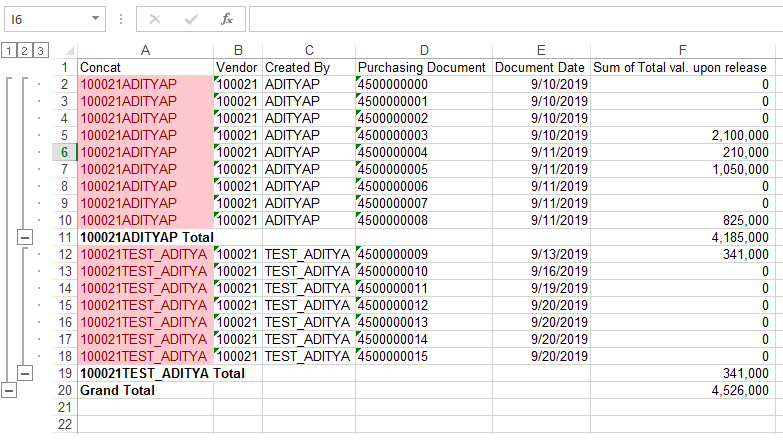Click the Select All corner triangle
783x443 pixels.
tap(64, 50)
